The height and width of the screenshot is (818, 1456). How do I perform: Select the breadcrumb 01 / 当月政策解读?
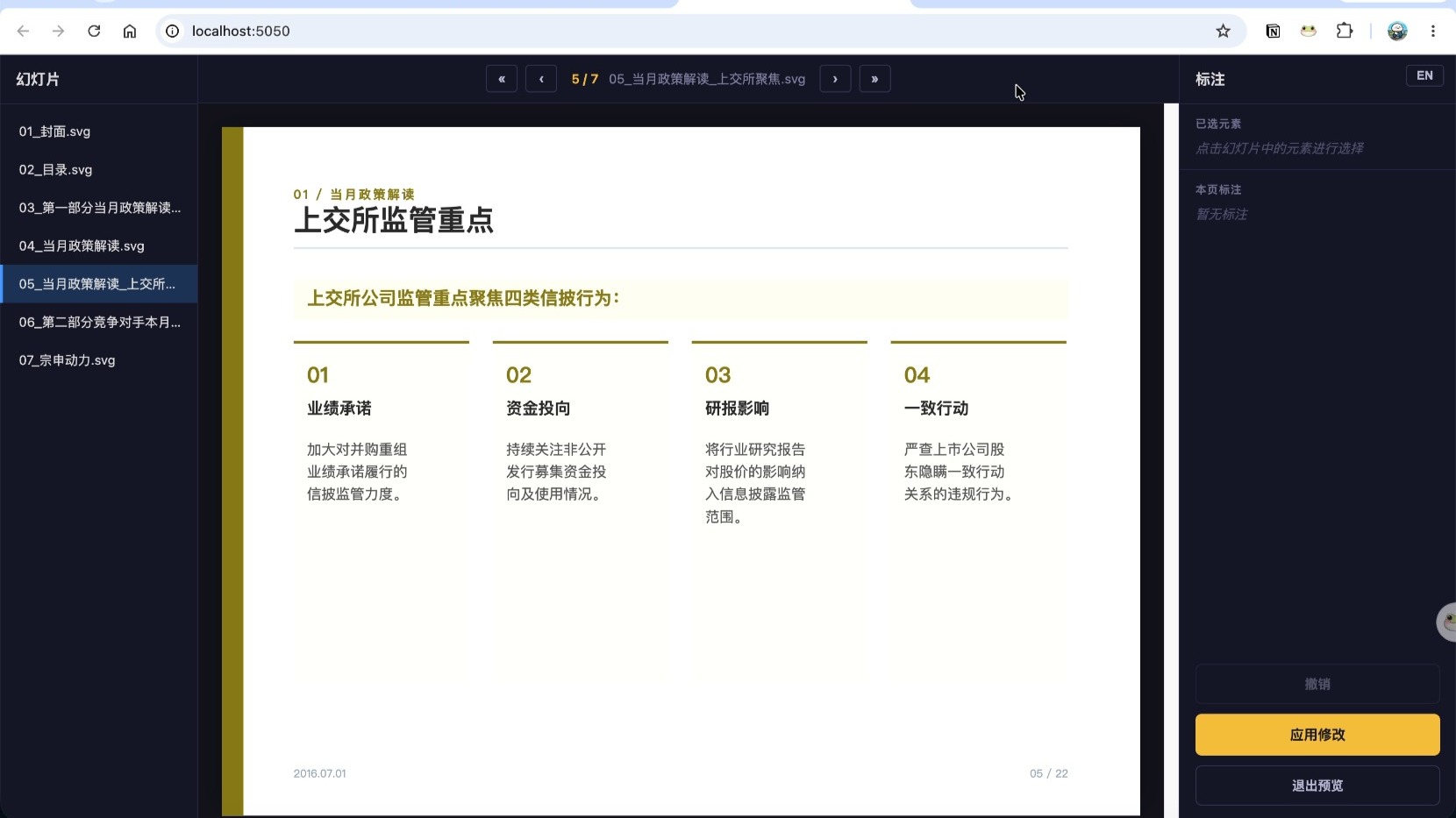coord(354,194)
